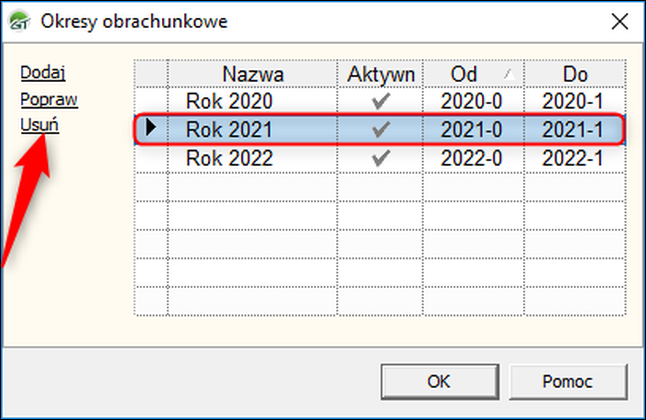Screen dimensions: 646x420
Task: Click the sort arrow in Od column header
Action: 509,74
